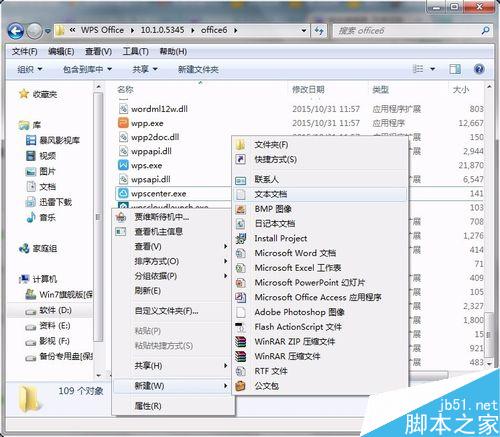Viewport: 500px width, 437px height.
Task: Open the 编辑(E) menu
Action: point(61,52)
